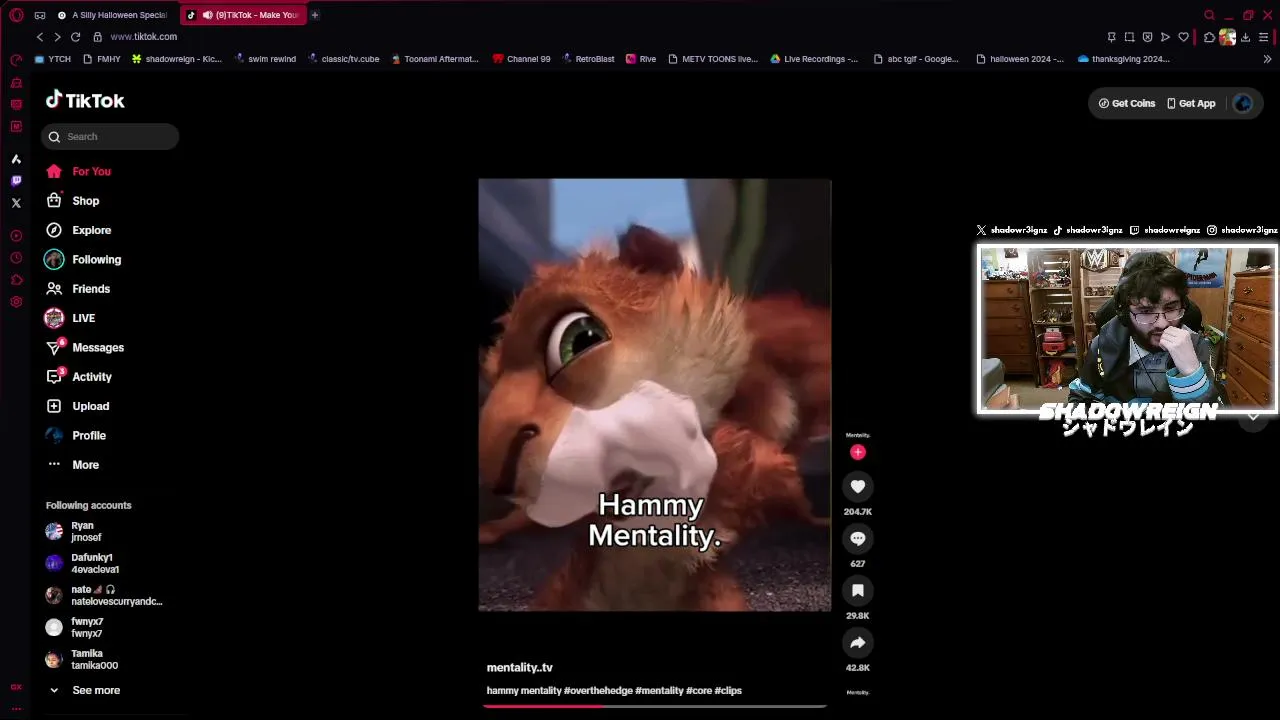This screenshot has height=720, width=1280.
Task: Open the LIVE section
Action: [70, 318]
